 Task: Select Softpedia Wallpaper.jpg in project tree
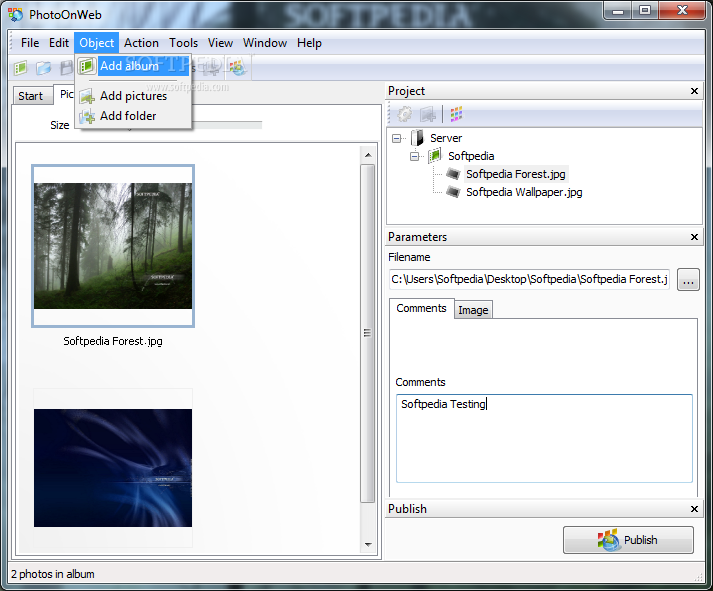(x=524, y=192)
